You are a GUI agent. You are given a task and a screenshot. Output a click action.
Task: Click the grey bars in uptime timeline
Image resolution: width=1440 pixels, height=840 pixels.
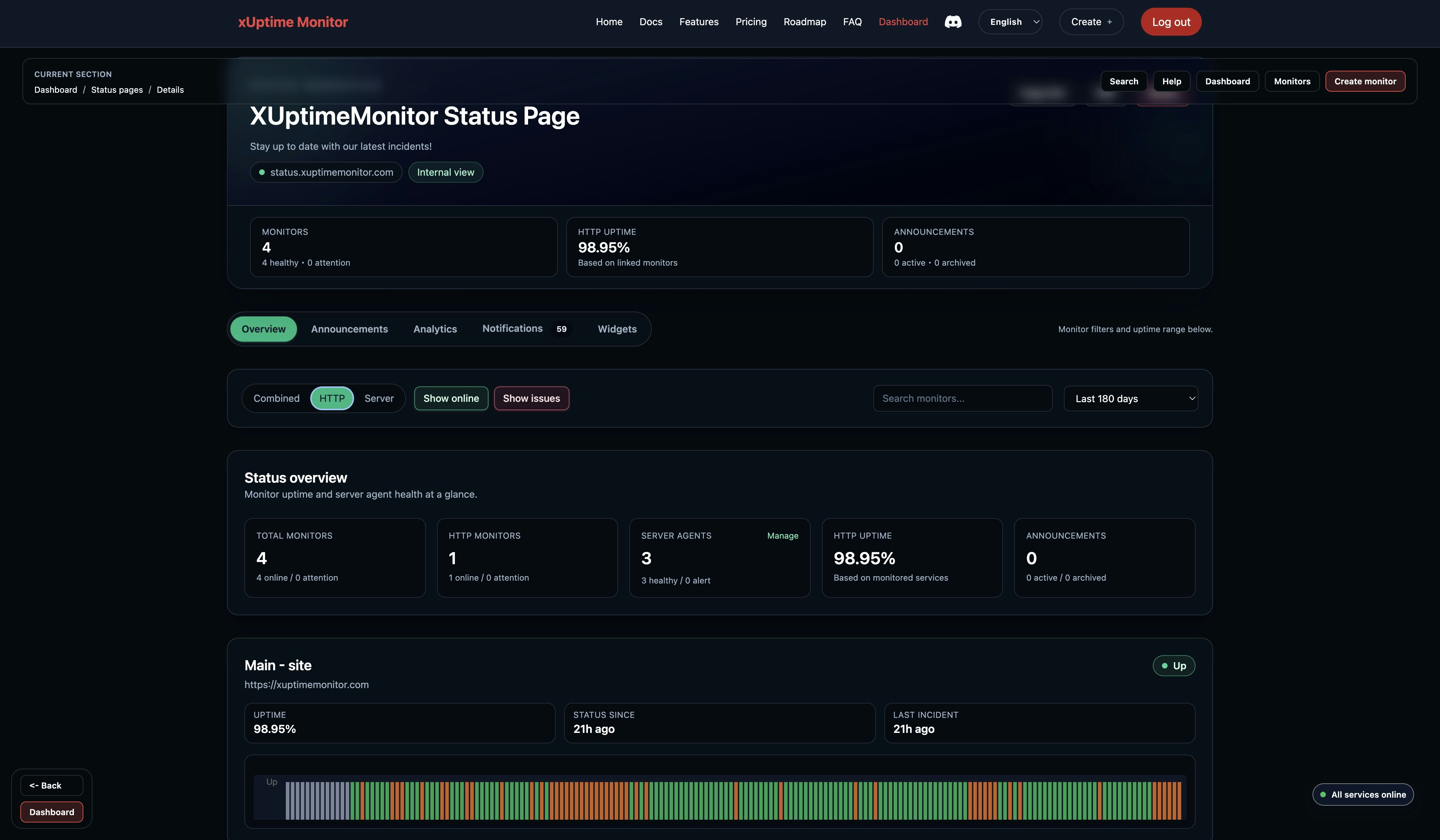[317, 800]
